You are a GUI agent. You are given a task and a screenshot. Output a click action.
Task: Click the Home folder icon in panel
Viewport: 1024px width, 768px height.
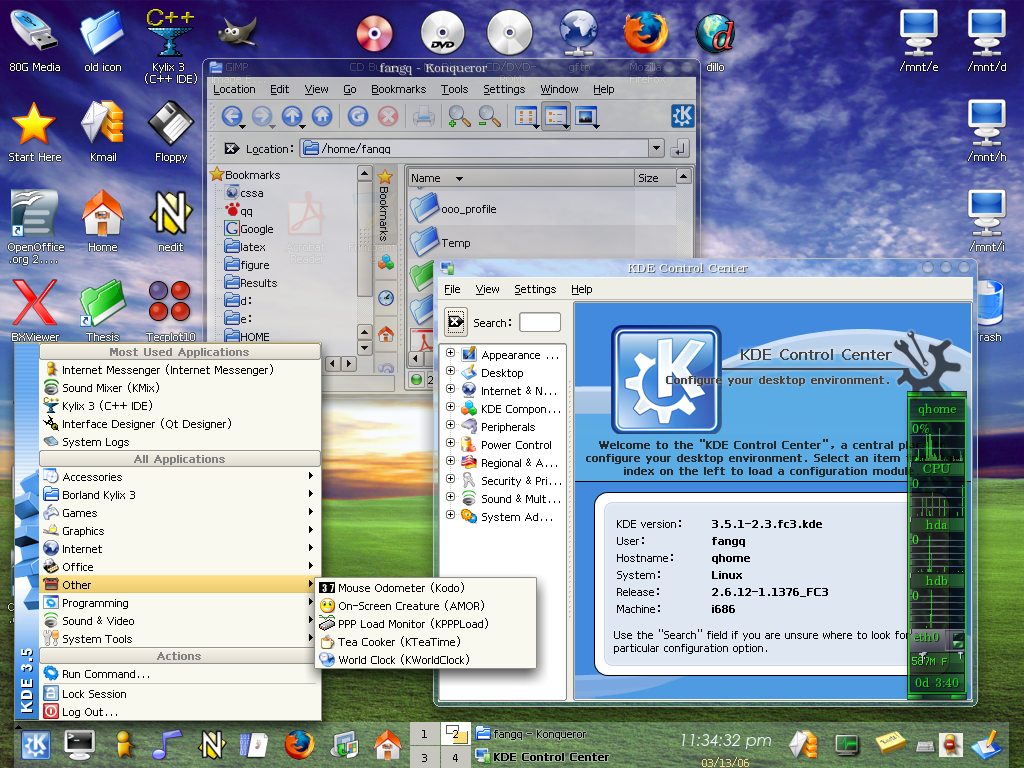click(387, 744)
